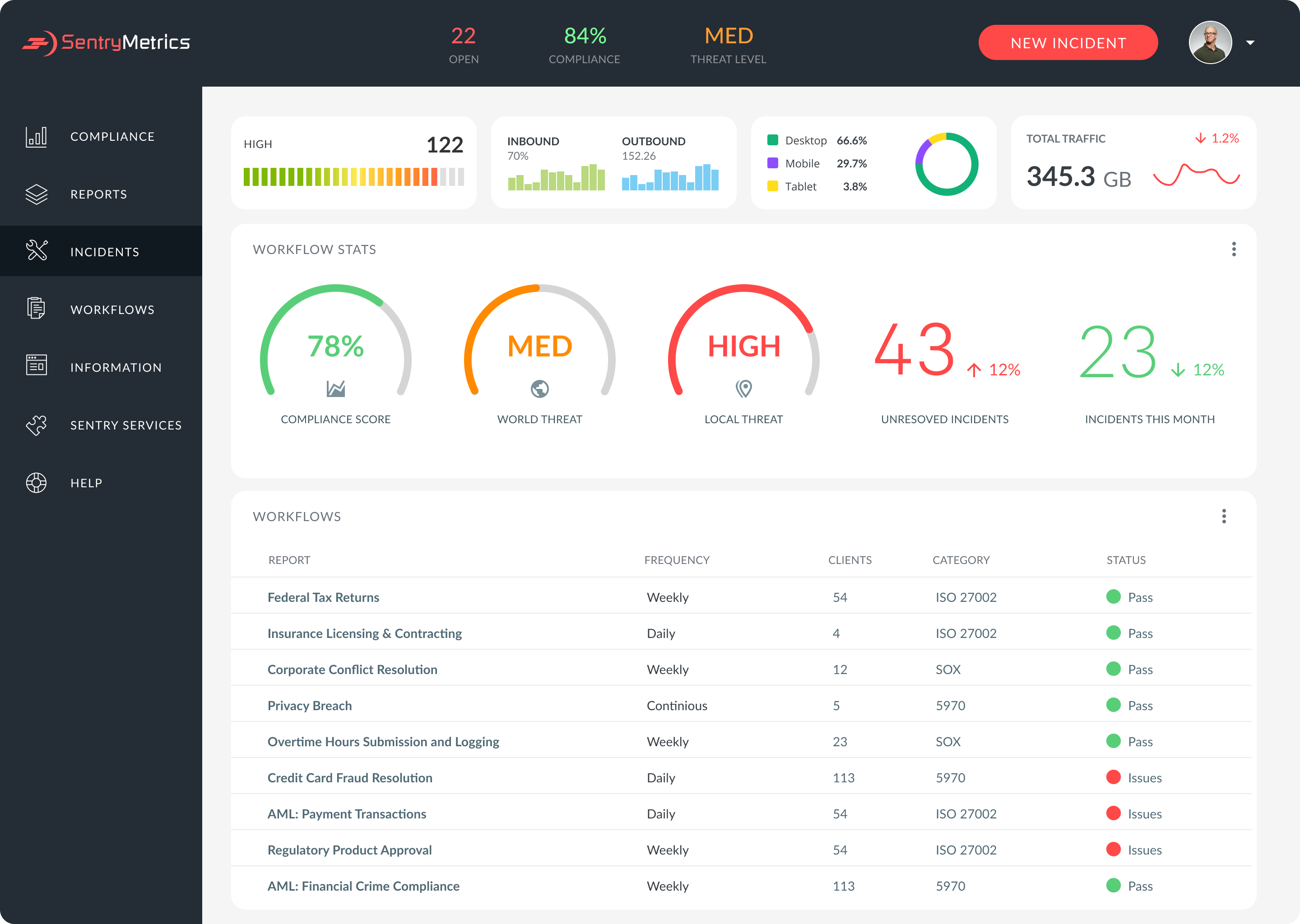Click the Help icon in sidebar

pos(36,483)
